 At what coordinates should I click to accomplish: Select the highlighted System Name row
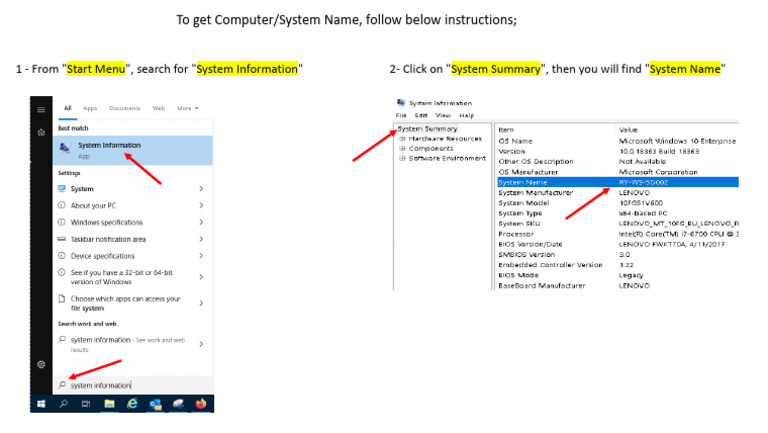(618, 182)
